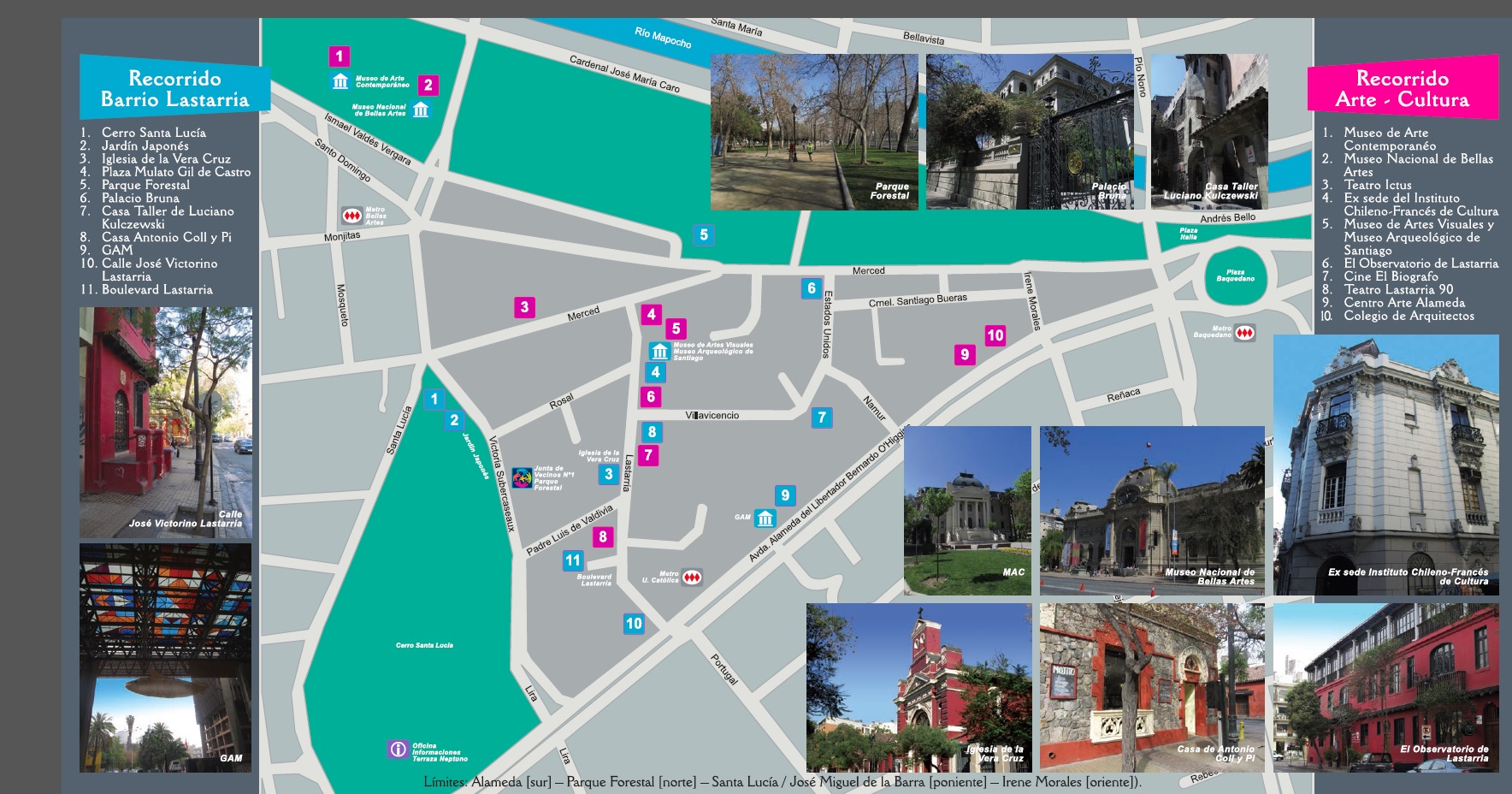Open the Palacio Bruna photo
Screen dimensions: 1512x794
coord(1030,132)
